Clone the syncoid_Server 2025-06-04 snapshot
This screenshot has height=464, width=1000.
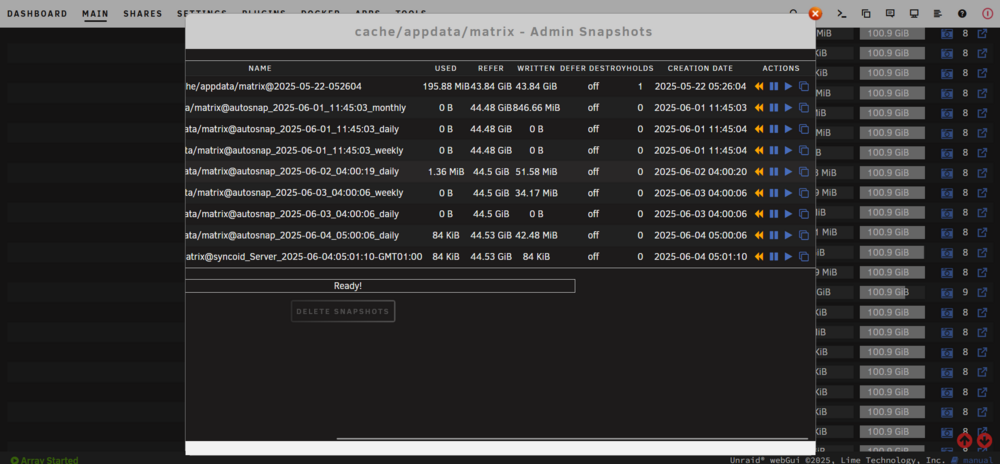(x=804, y=256)
